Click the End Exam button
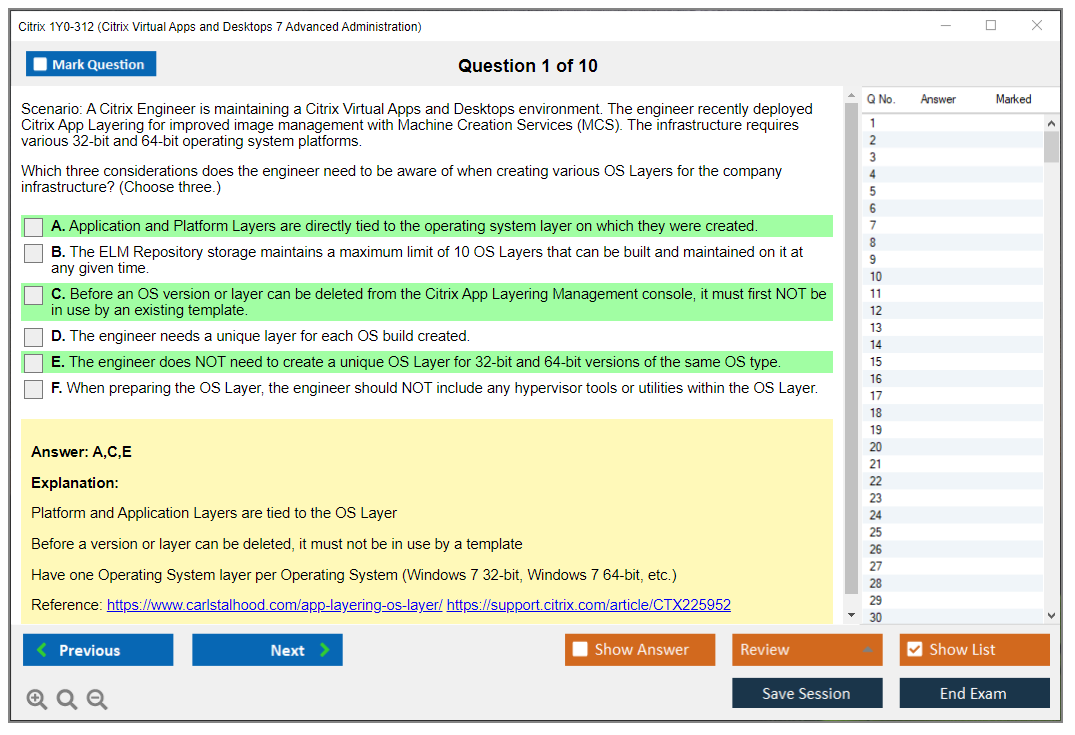 pos(973,693)
